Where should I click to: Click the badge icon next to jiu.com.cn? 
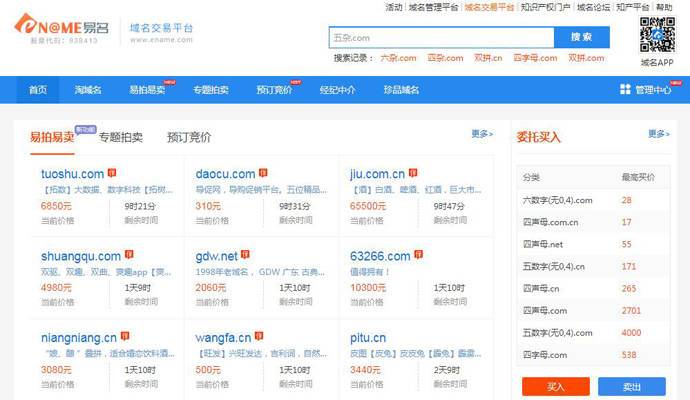tap(413, 173)
